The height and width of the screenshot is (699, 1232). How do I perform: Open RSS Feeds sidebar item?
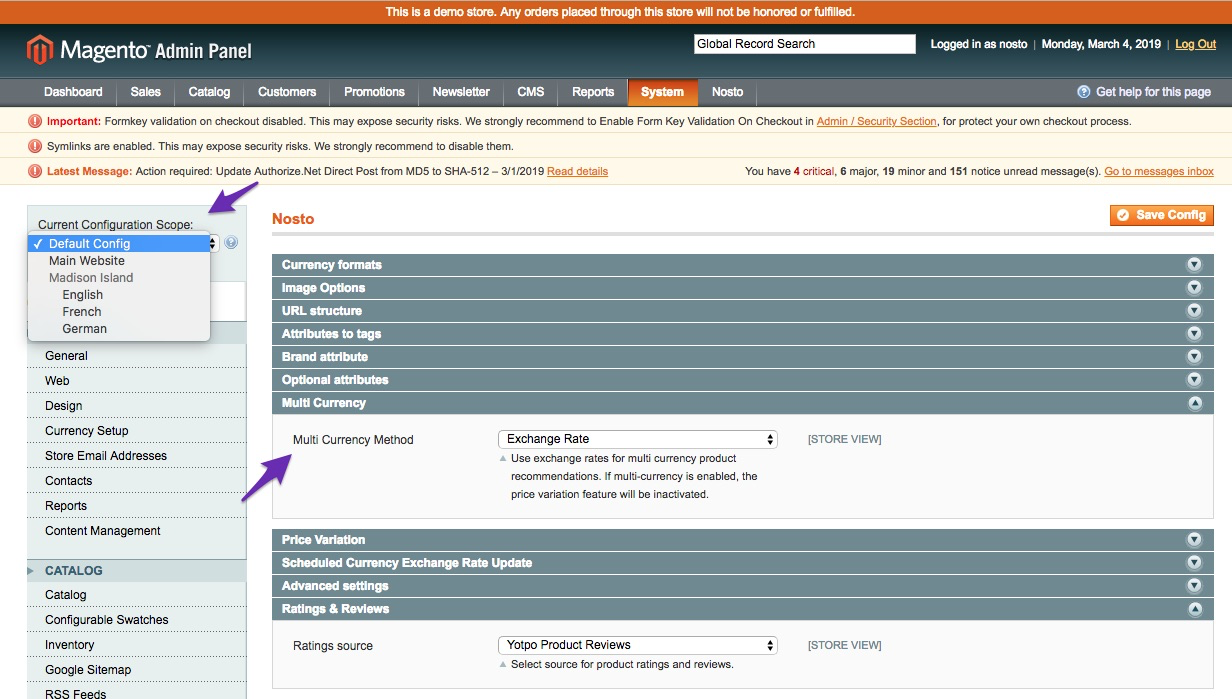(x=136, y=692)
